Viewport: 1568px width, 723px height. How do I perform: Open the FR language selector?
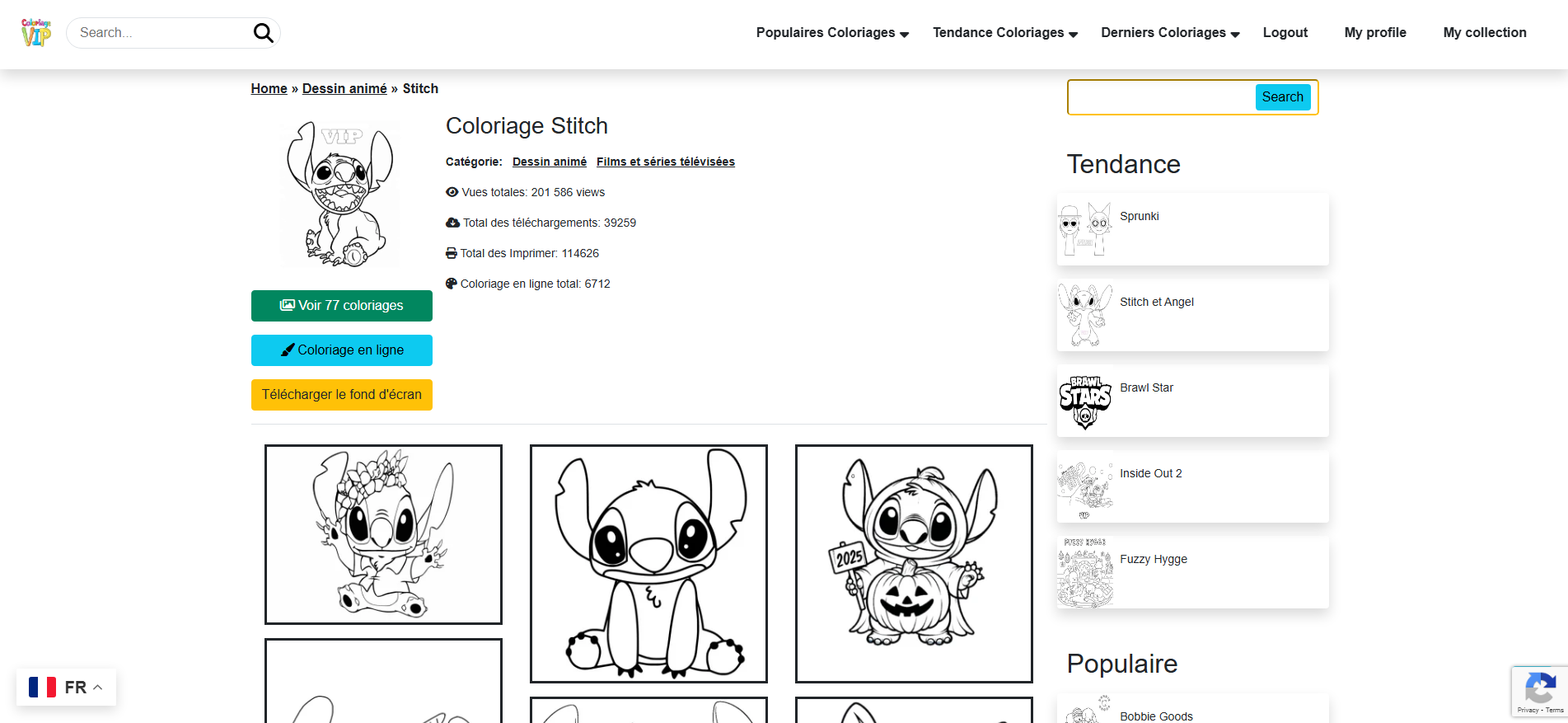pyautogui.click(x=66, y=688)
